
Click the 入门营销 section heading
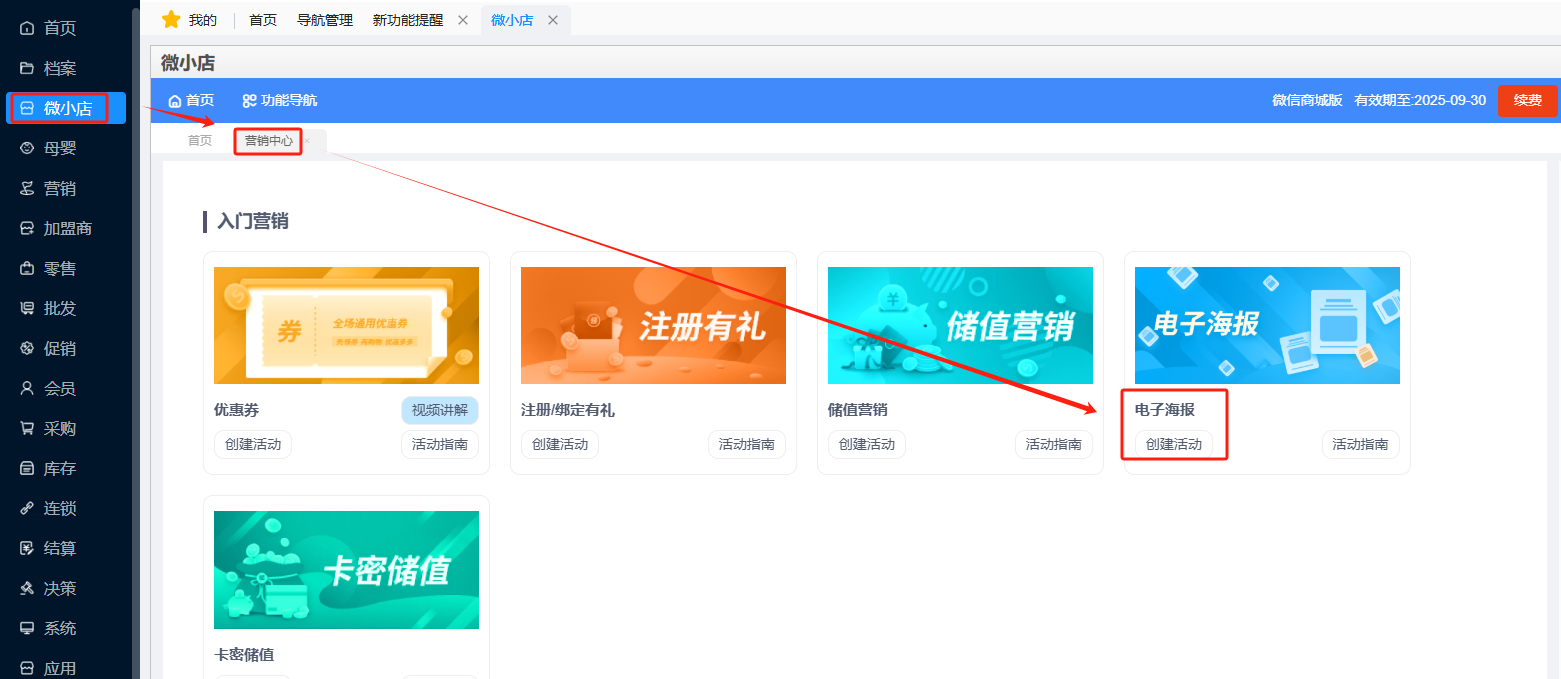tap(253, 221)
